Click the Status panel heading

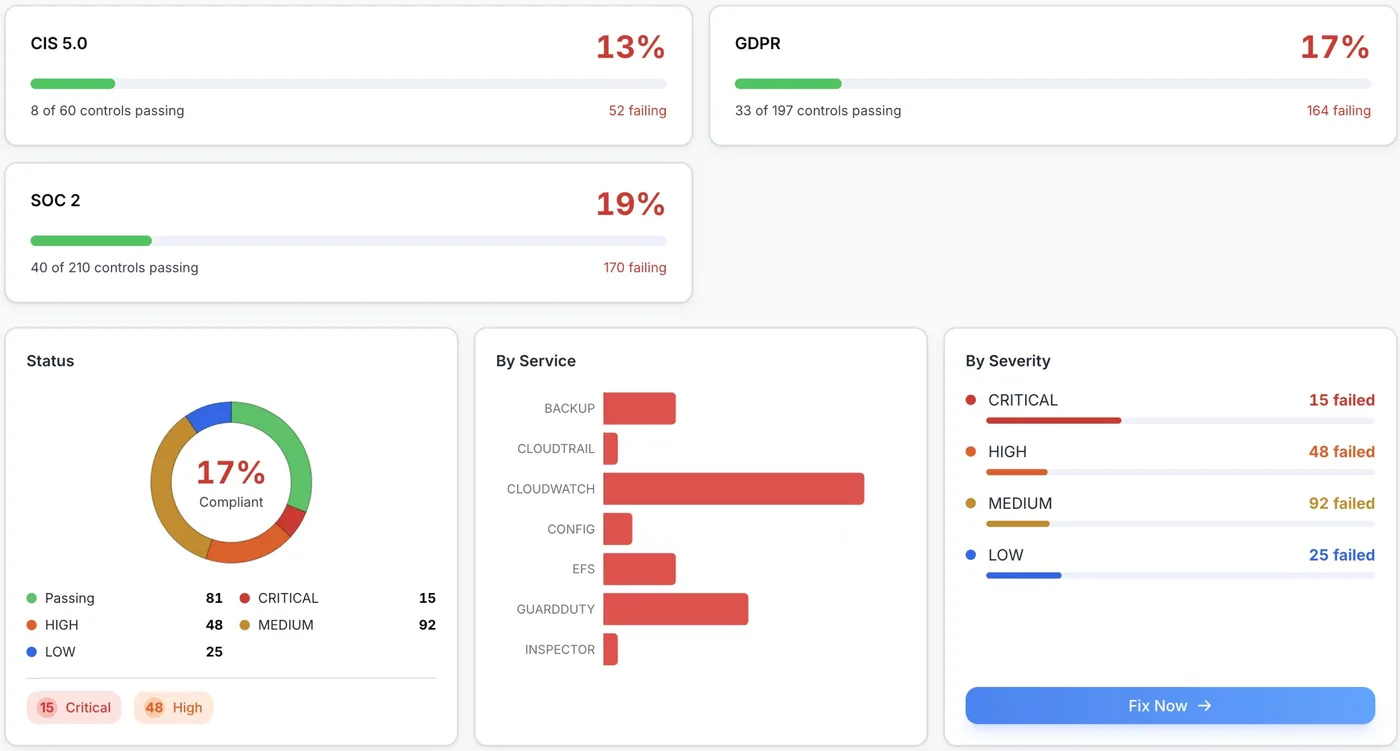pyautogui.click(x=50, y=361)
